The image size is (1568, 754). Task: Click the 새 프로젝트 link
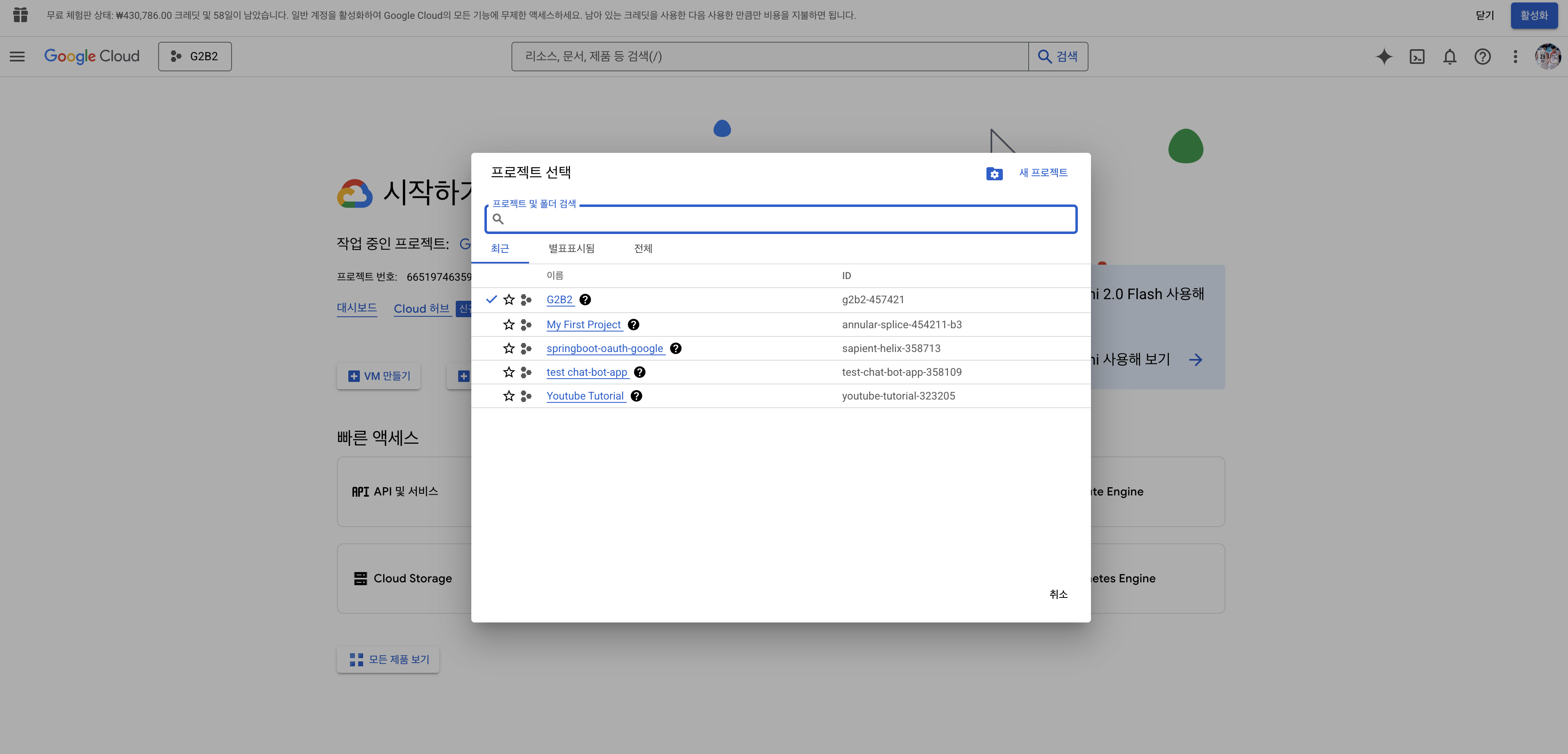[1043, 173]
